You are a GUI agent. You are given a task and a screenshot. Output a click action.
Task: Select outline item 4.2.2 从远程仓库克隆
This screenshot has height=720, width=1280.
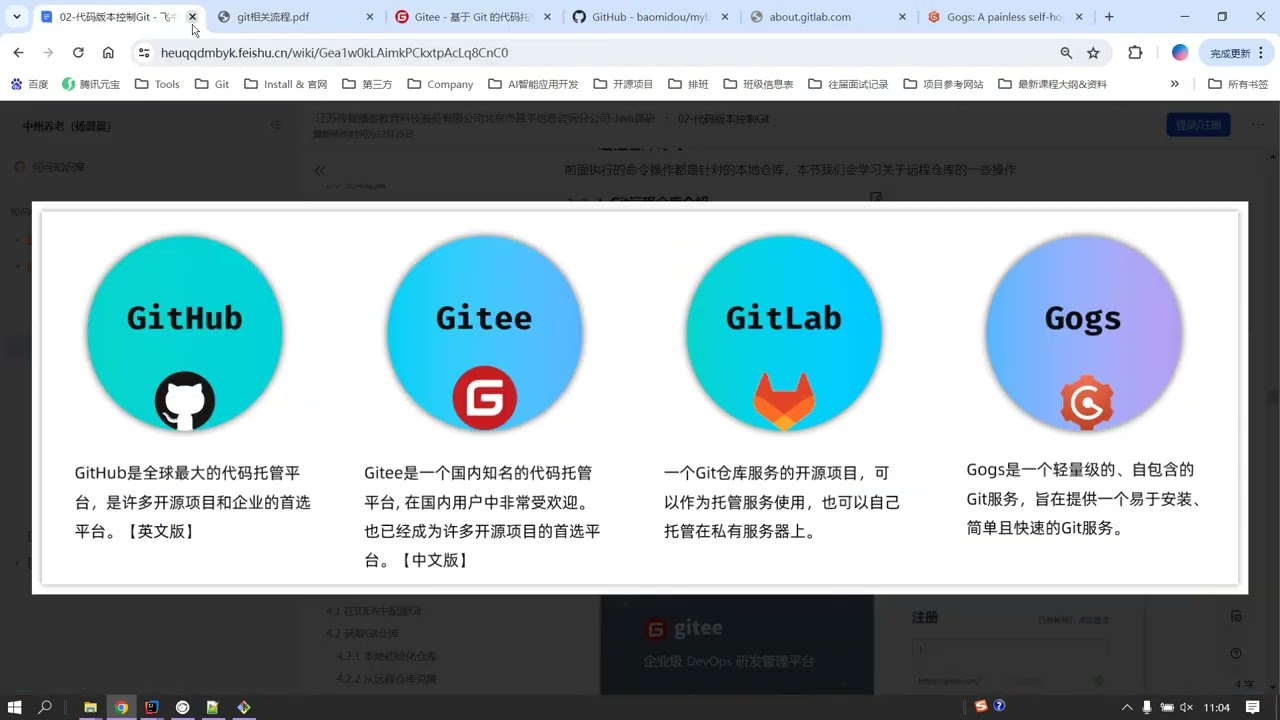click(x=386, y=679)
